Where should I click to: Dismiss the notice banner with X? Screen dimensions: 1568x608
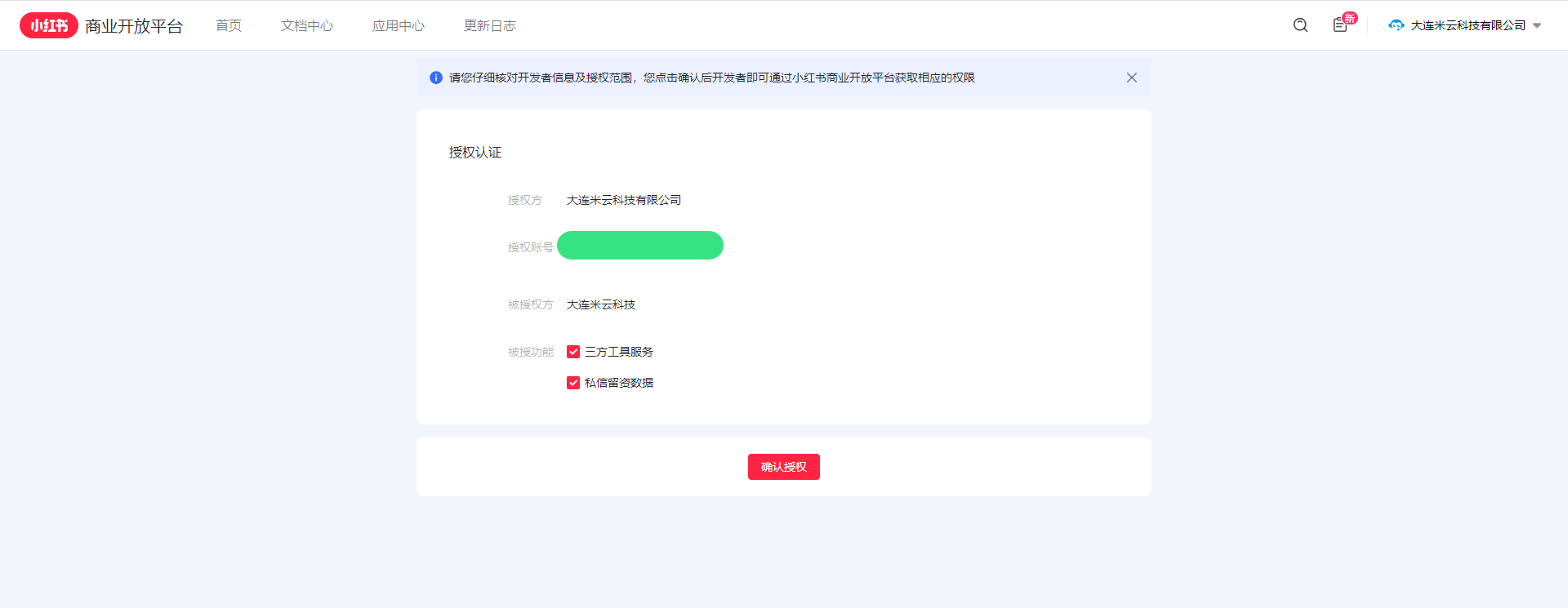point(1131,78)
